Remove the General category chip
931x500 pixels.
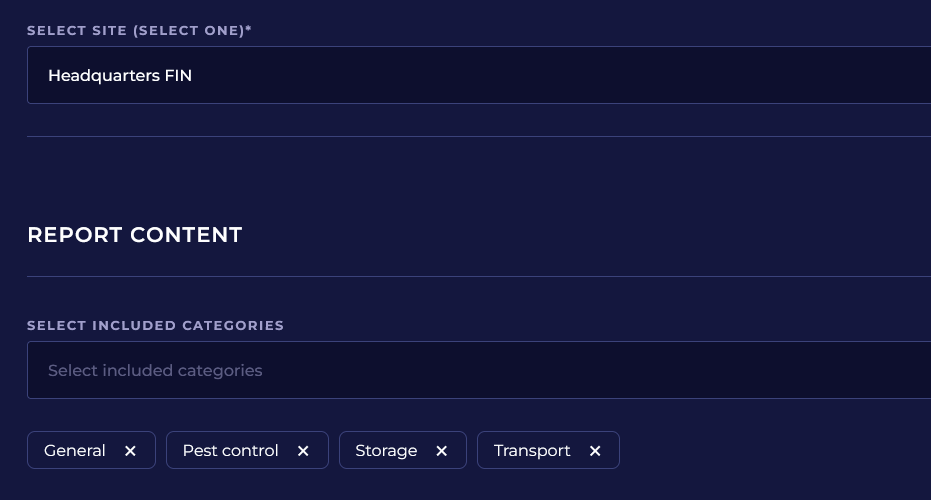pos(130,451)
